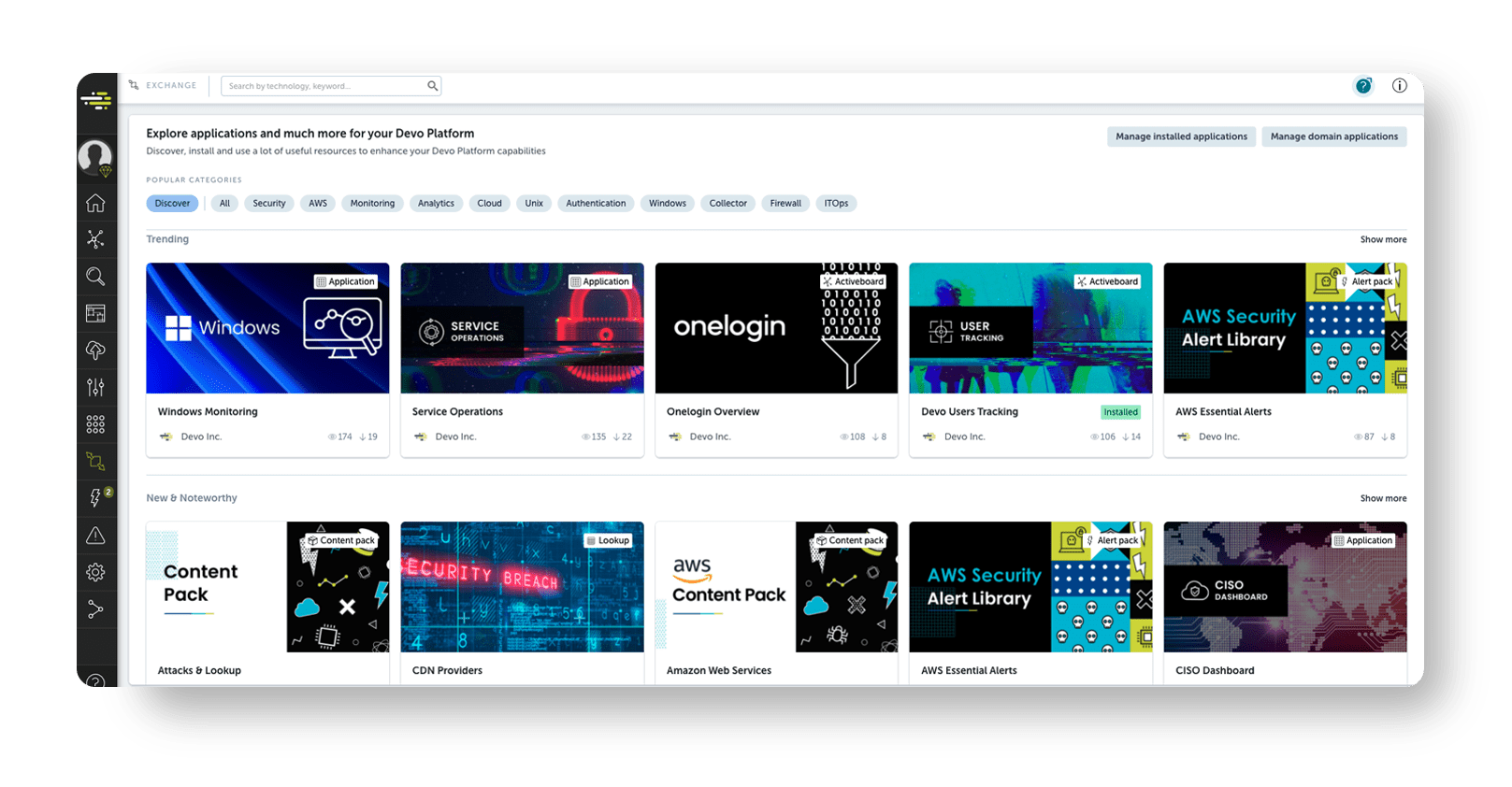Filter by the Windows category chip
The image size is (1512, 787).
(x=668, y=204)
